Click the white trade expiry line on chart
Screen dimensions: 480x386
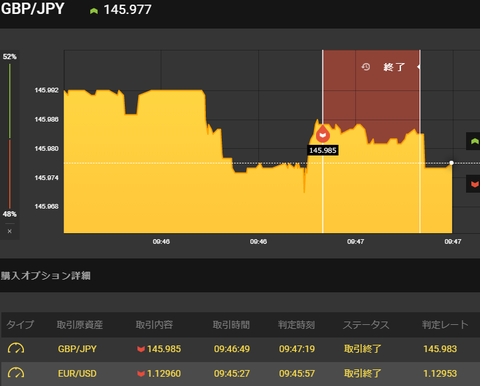pos(420,141)
